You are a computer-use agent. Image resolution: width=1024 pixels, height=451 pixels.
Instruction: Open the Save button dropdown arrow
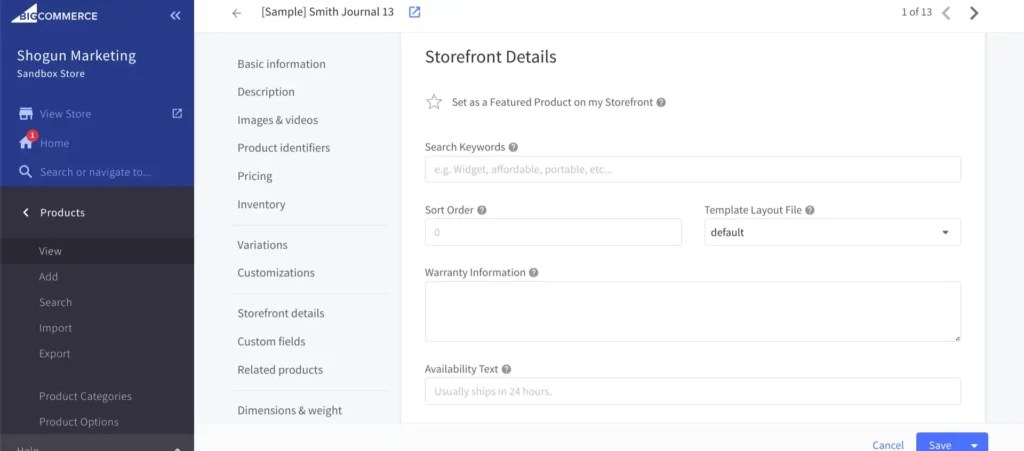pyautogui.click(x=974, y=444)
